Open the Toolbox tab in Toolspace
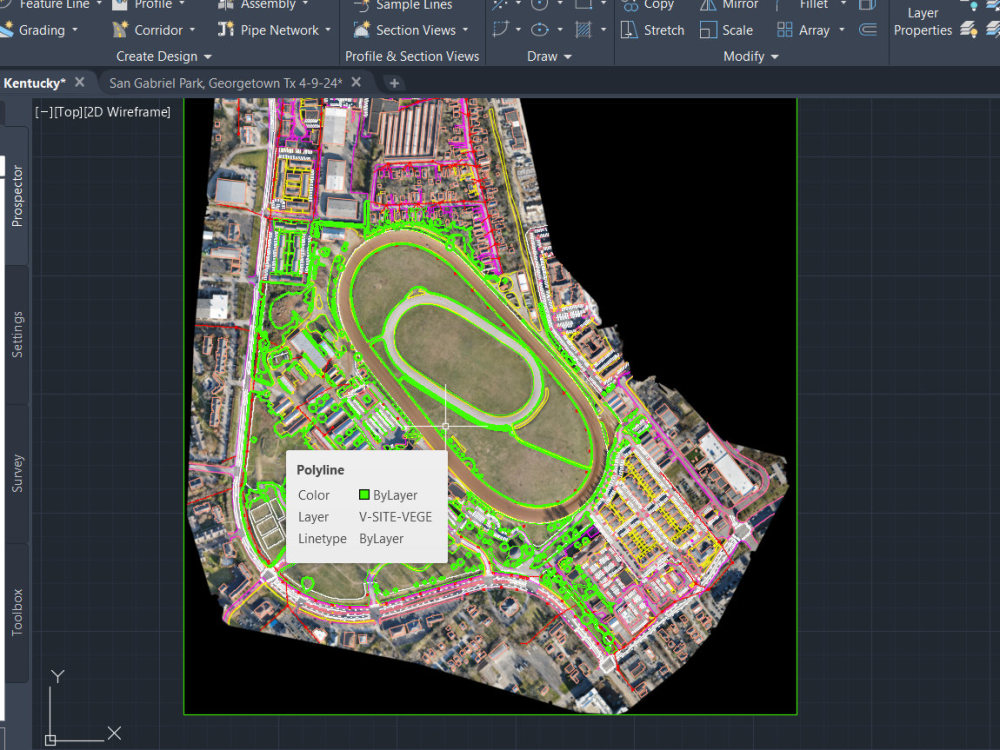Screen dimensions: 1000x750 (x=17, y=612)
